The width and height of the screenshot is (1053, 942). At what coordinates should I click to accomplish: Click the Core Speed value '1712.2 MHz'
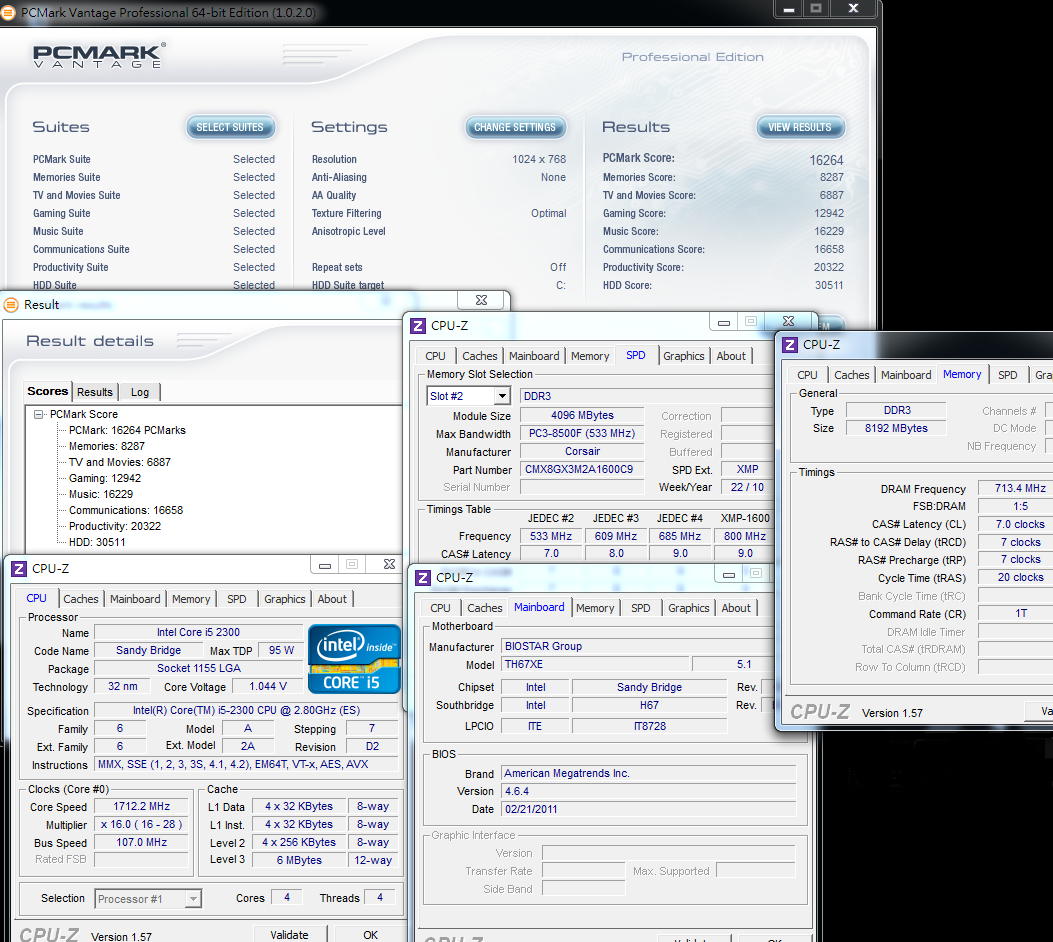141,806
